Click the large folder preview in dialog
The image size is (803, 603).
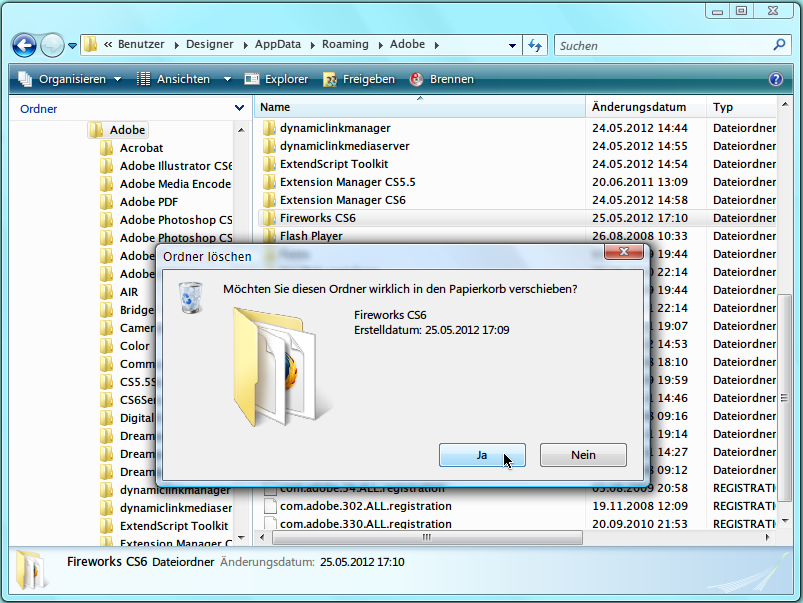(281, 367)
